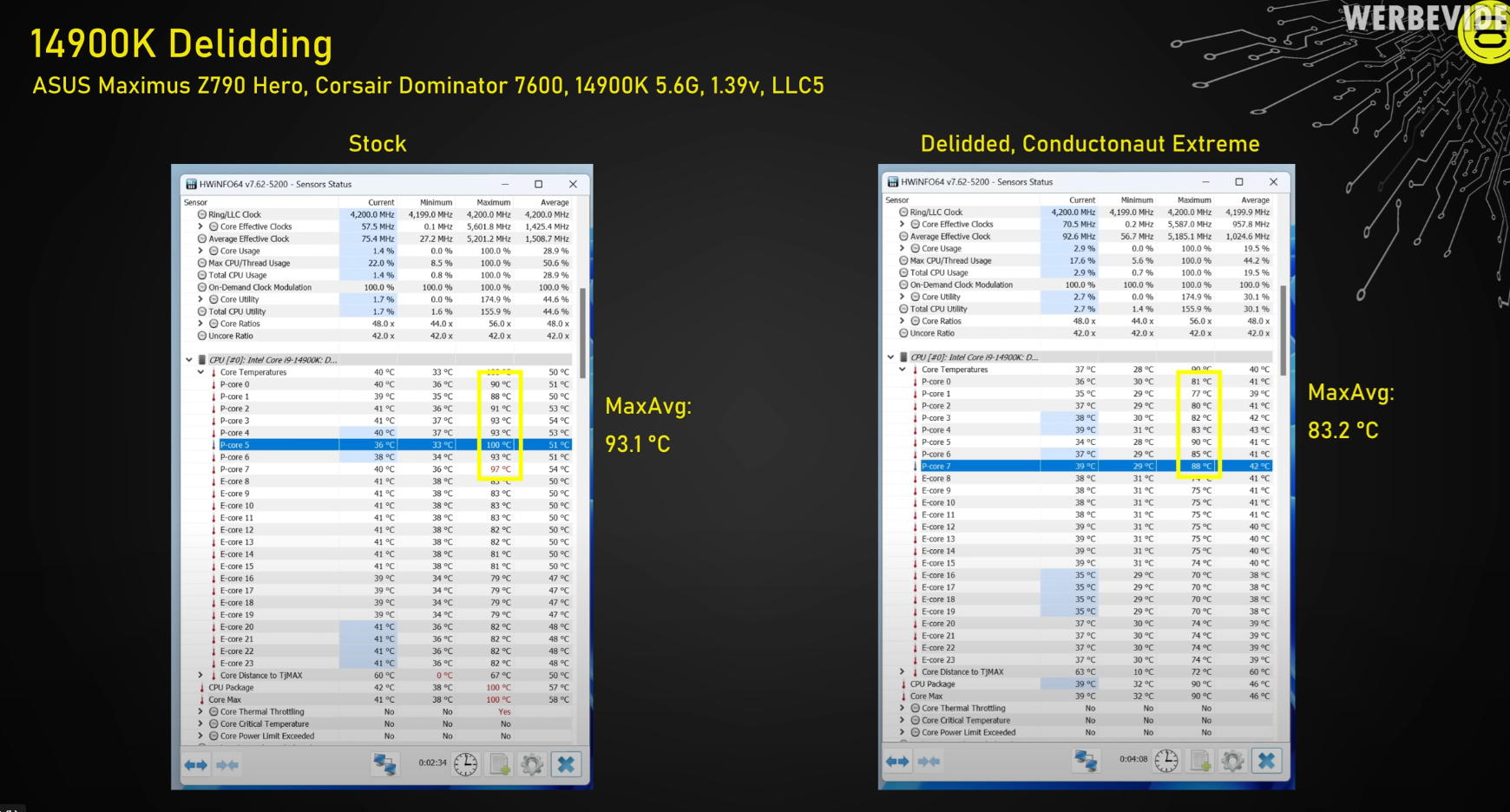The height and width of the screenshot is (812, 1510).
Task: Click CPU chip icon beside CPU [#0] in Stock window
Action: tap(202, 360)
